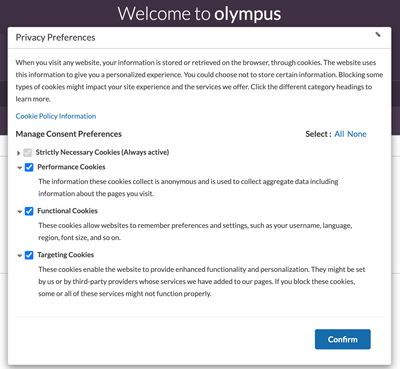Screen dimensions: 400x369
Task: Confirm the privacy preferences
Action: tap(343, 339)
